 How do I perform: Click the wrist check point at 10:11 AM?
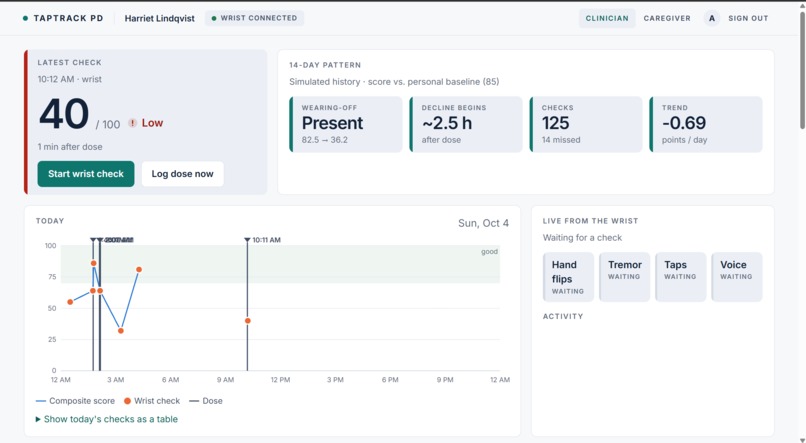pos(248,321)
